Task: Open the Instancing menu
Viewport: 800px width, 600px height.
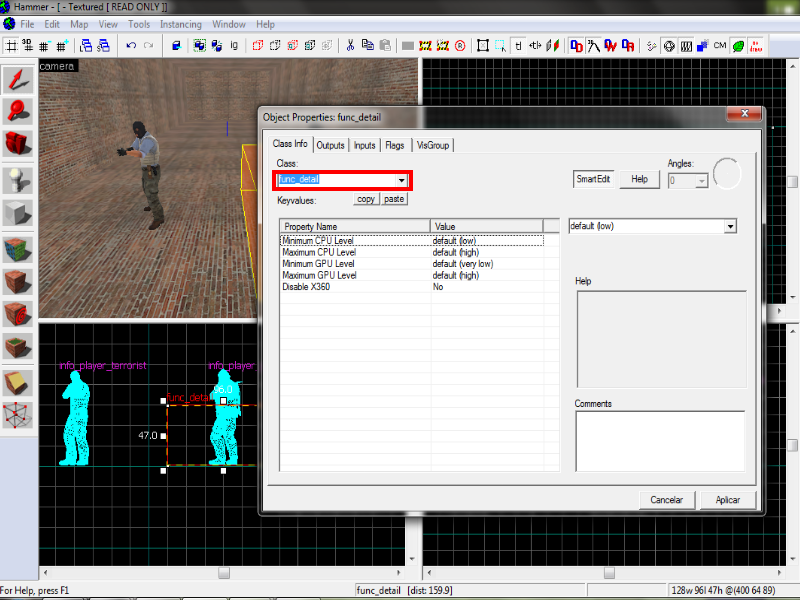Action: tap(181, 24)
